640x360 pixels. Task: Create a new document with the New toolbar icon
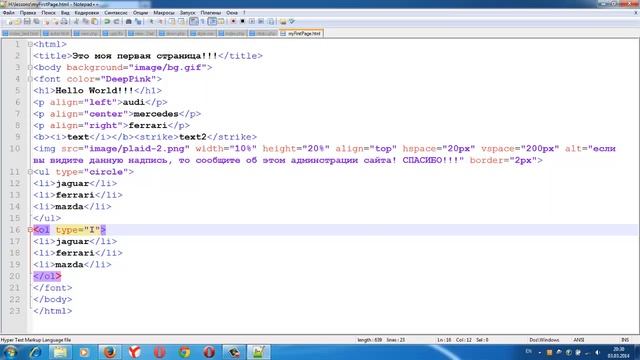coord(9,21)
